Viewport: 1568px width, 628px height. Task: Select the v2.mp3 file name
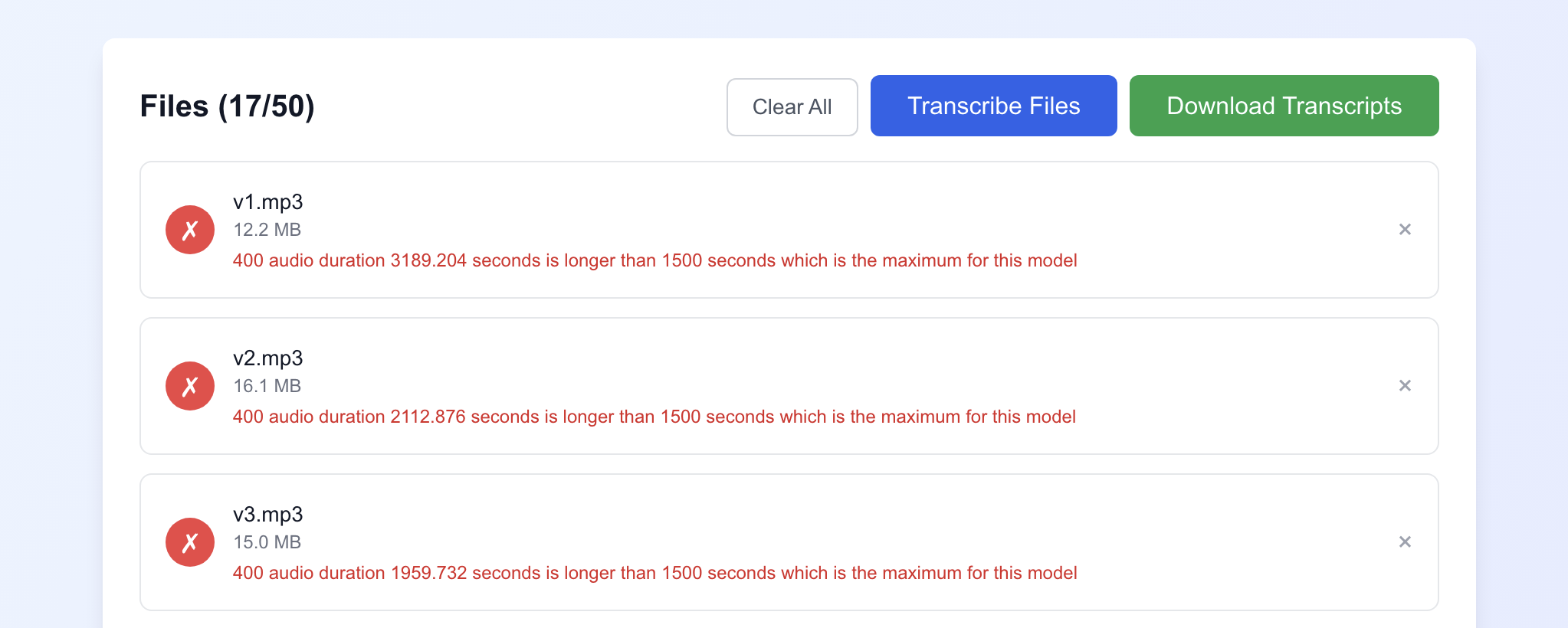(267, 358)
